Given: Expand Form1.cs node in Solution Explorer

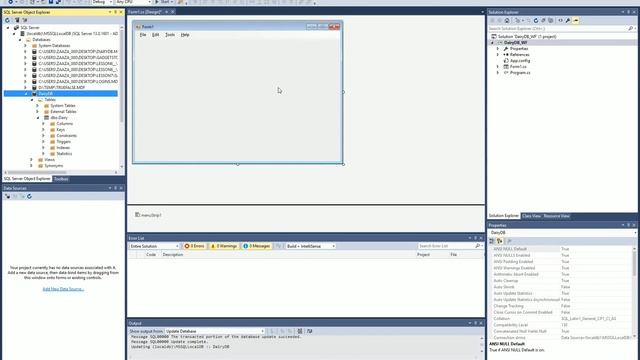Looking at the screenshot, I should point(498,67).
